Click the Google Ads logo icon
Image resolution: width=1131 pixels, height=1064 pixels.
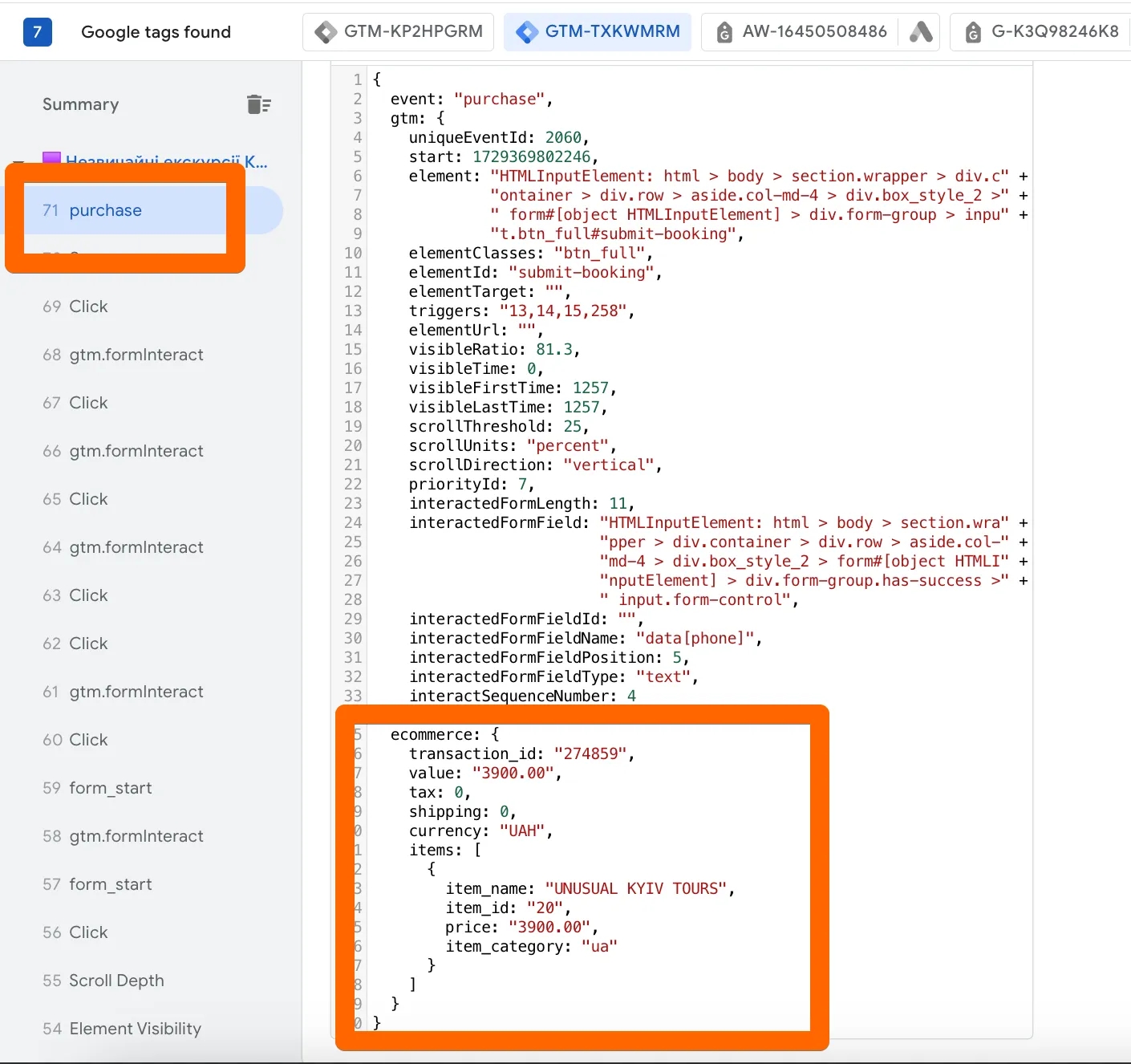click(920, 32)
